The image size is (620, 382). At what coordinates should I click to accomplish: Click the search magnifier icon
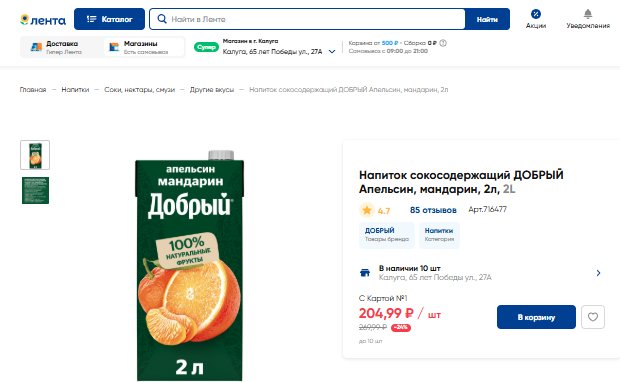pos(162,19)
